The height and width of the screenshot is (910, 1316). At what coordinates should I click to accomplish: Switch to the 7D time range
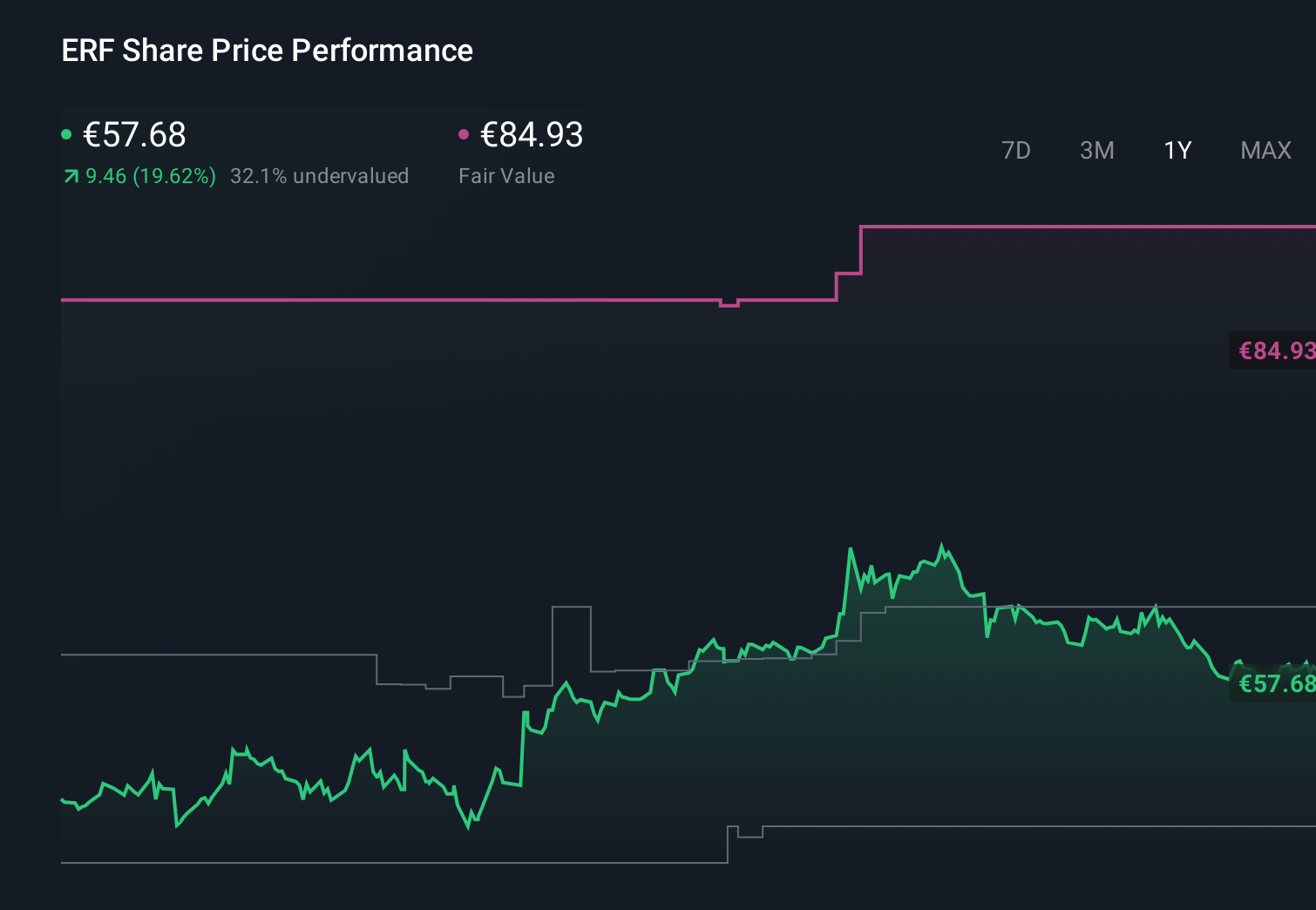[1016, 150]
